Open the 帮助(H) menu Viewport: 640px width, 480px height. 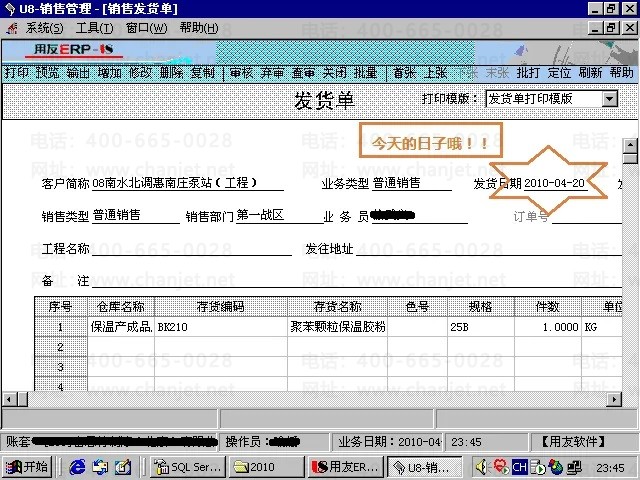click(199, 28)
